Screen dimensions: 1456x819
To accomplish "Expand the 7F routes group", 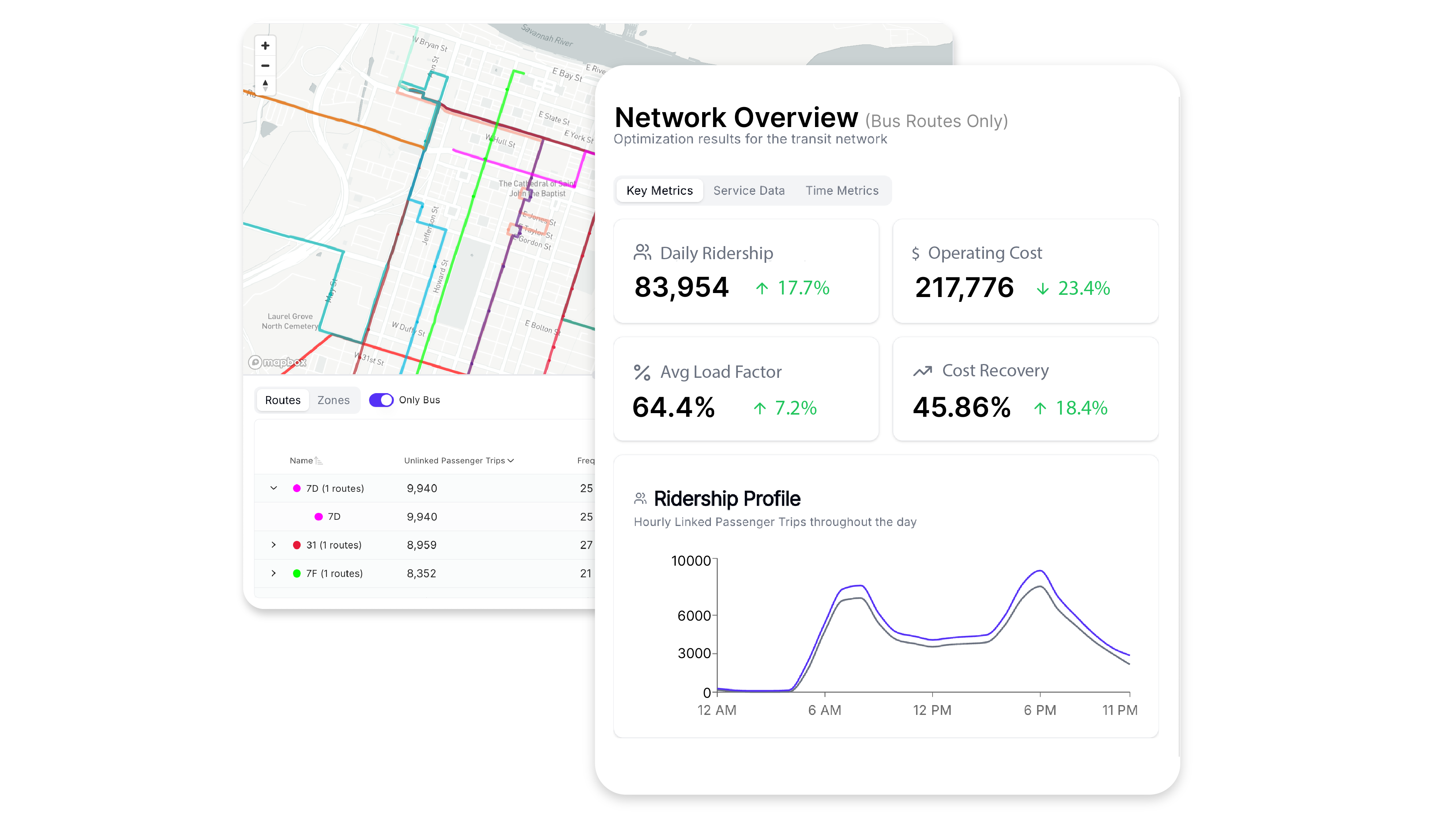I will click(274, 573).
